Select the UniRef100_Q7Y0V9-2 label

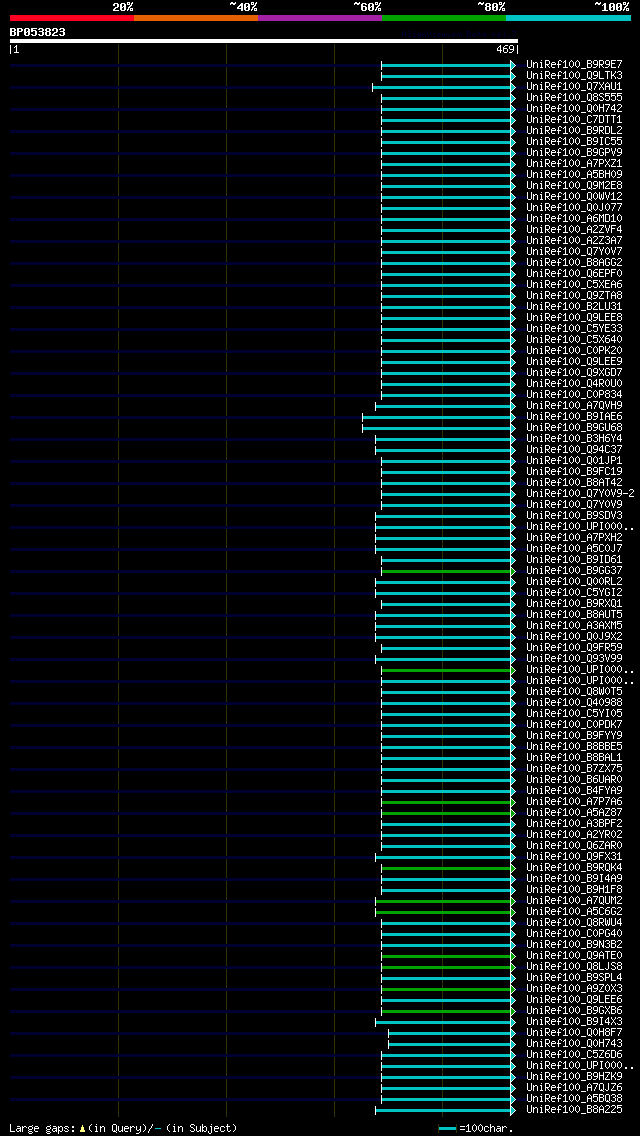(581, 493)
